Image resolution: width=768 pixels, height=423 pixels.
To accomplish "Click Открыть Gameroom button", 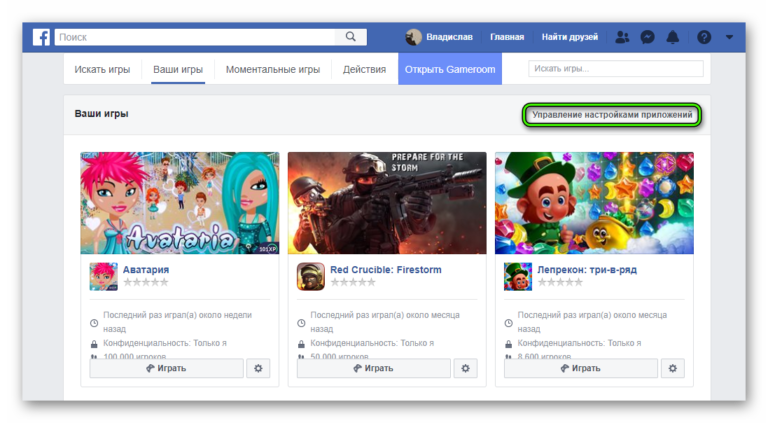I will [452, 70].
